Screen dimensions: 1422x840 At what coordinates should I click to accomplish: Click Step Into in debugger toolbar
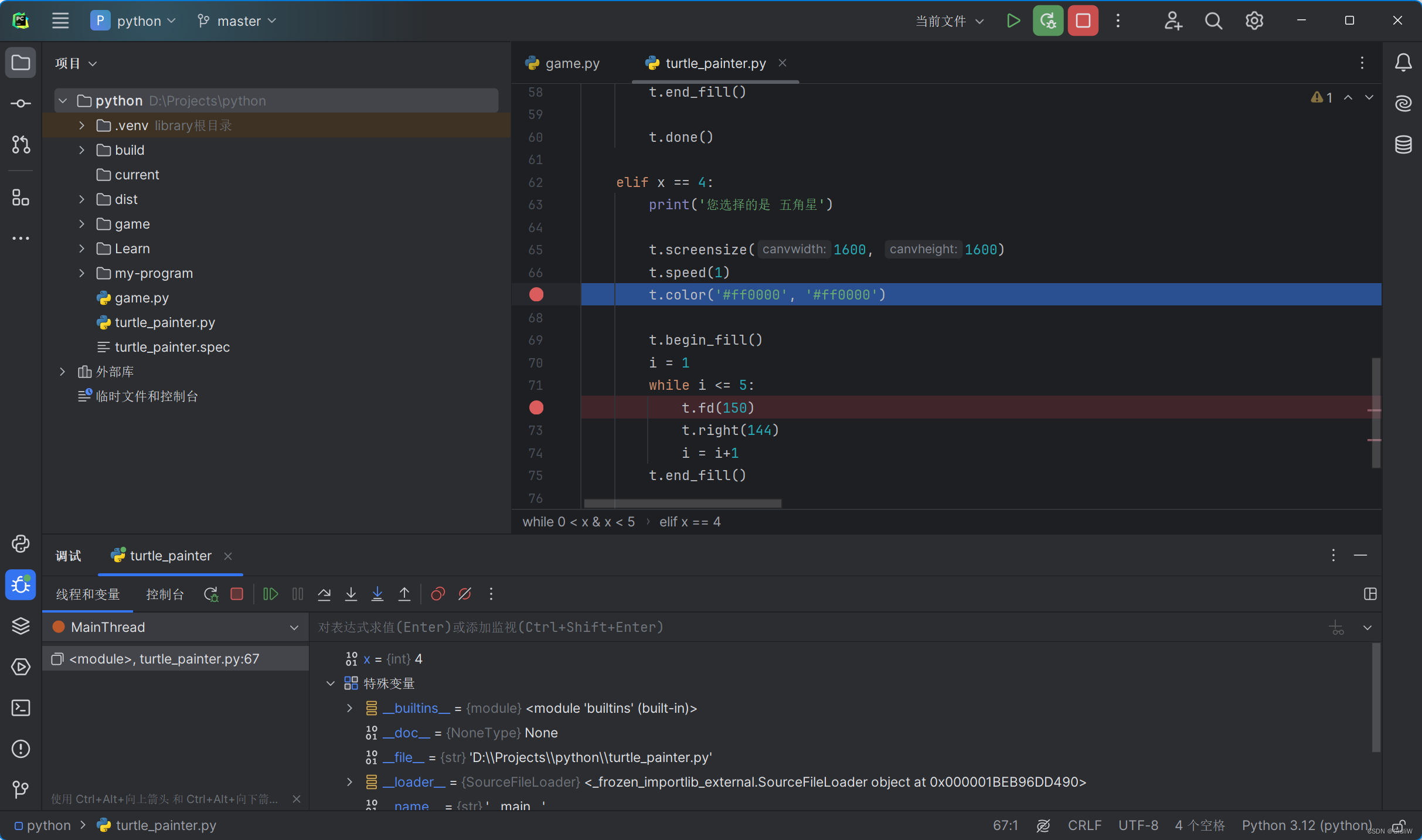[x=351, y=594]
